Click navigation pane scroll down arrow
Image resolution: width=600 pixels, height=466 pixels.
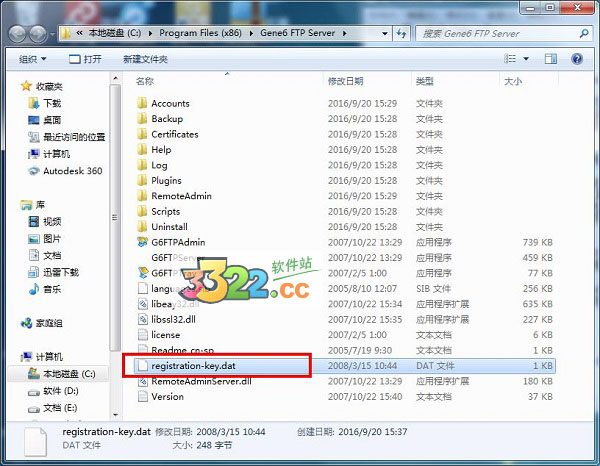click(x=116, y=414)
